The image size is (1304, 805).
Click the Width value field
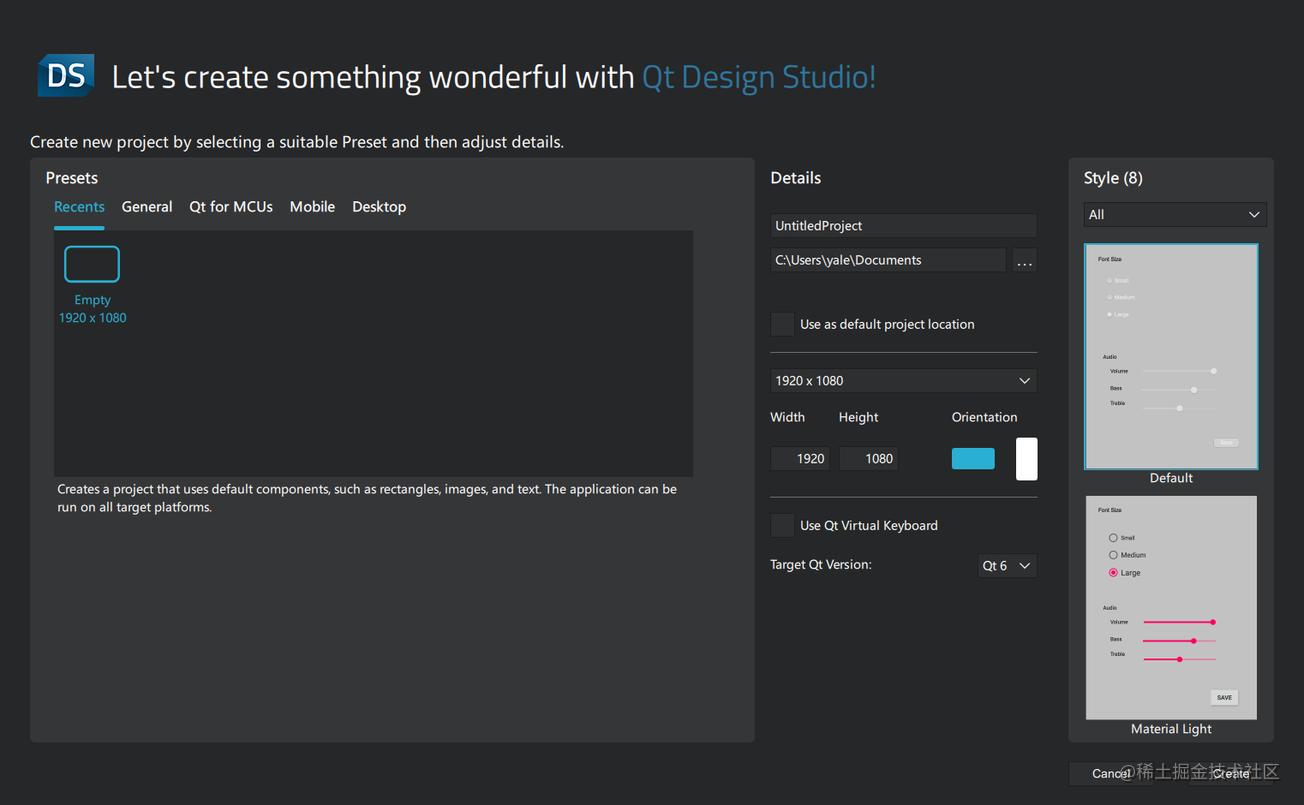coord(800,459)
